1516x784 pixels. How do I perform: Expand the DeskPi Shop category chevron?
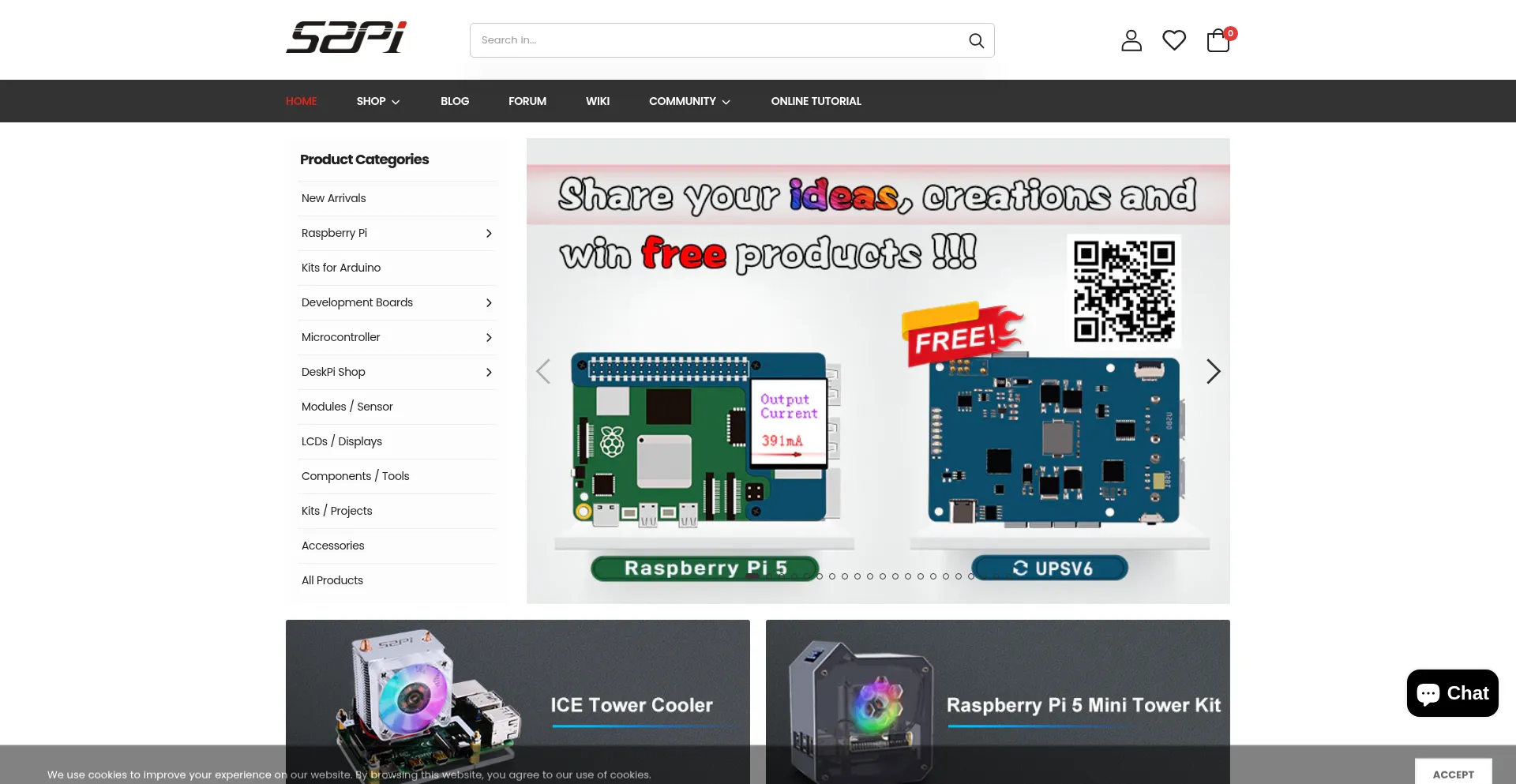click(x=489, y=372)
